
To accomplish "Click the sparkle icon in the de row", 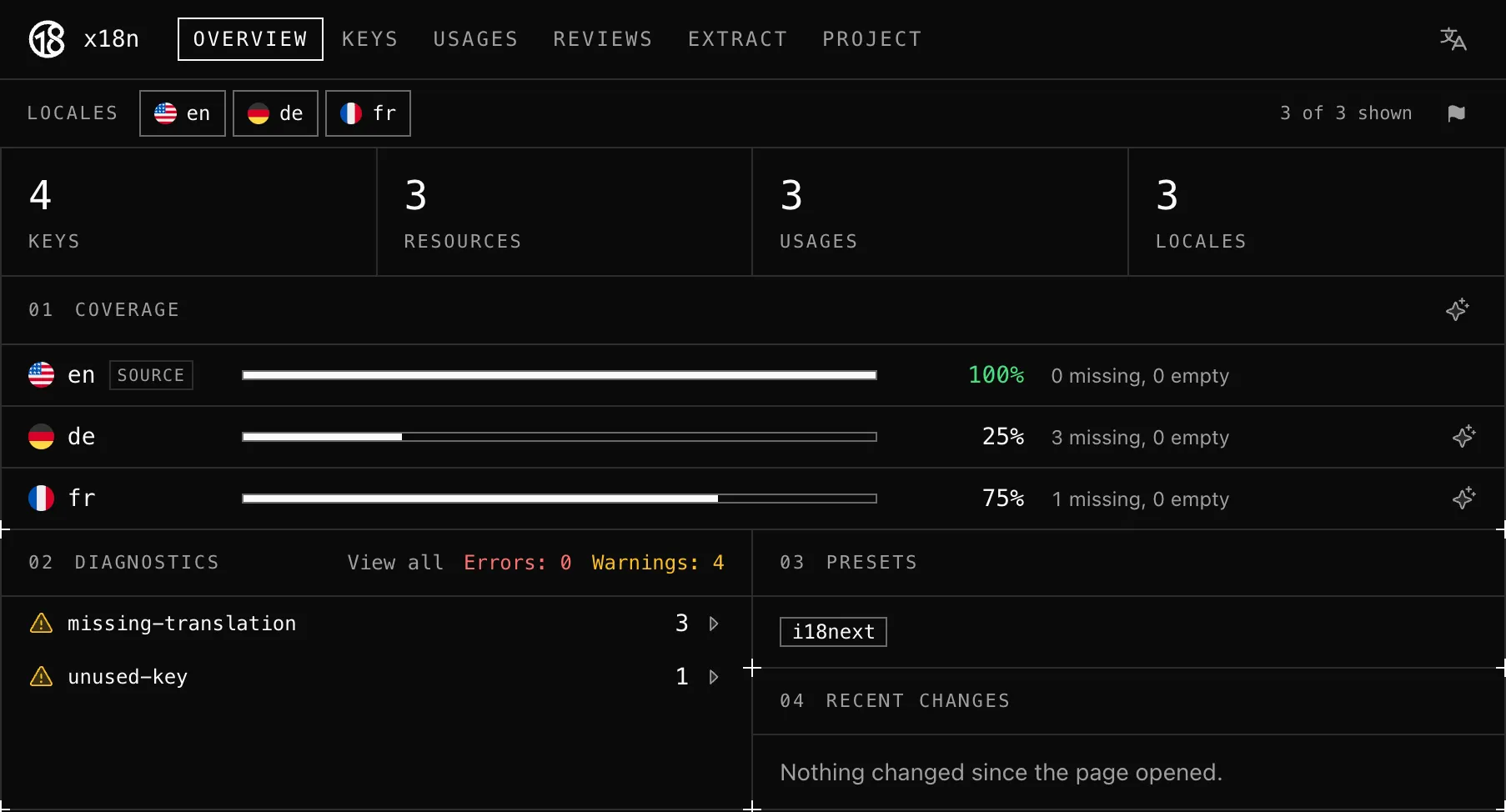I will click(x=1463, y=436).
